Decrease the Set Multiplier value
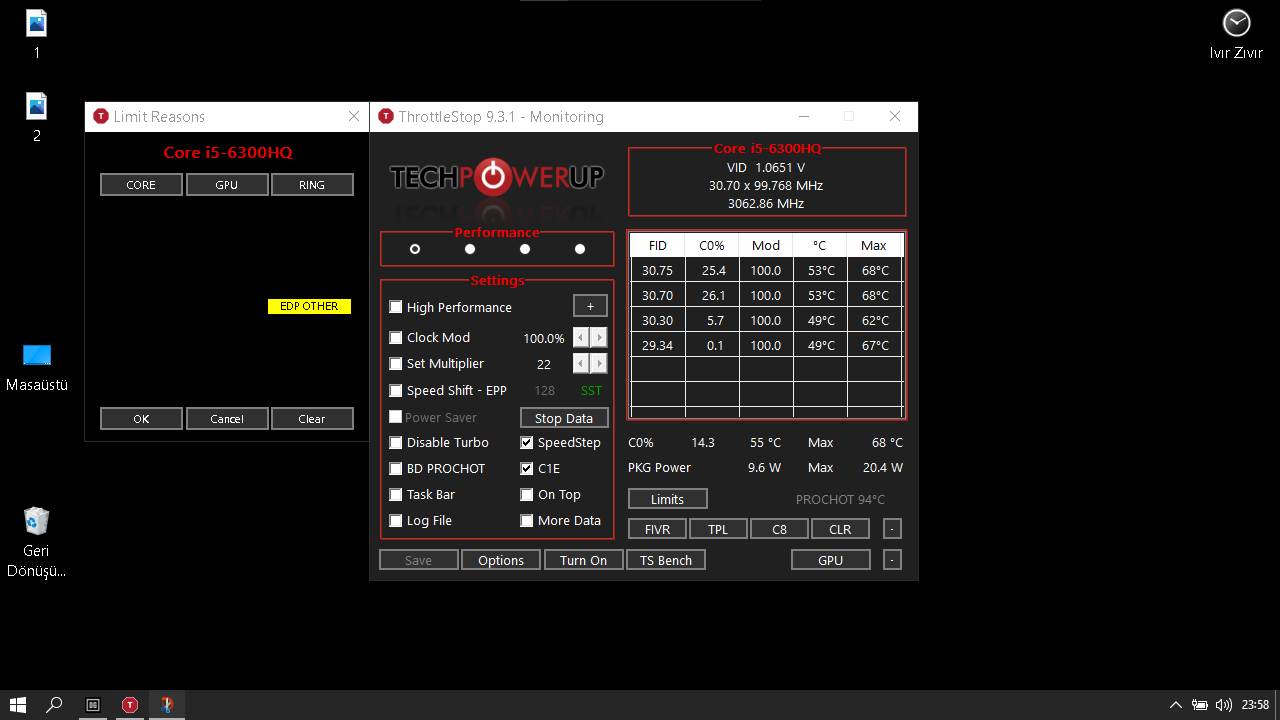Screen dimensions: 1280x720 [581, 364]
